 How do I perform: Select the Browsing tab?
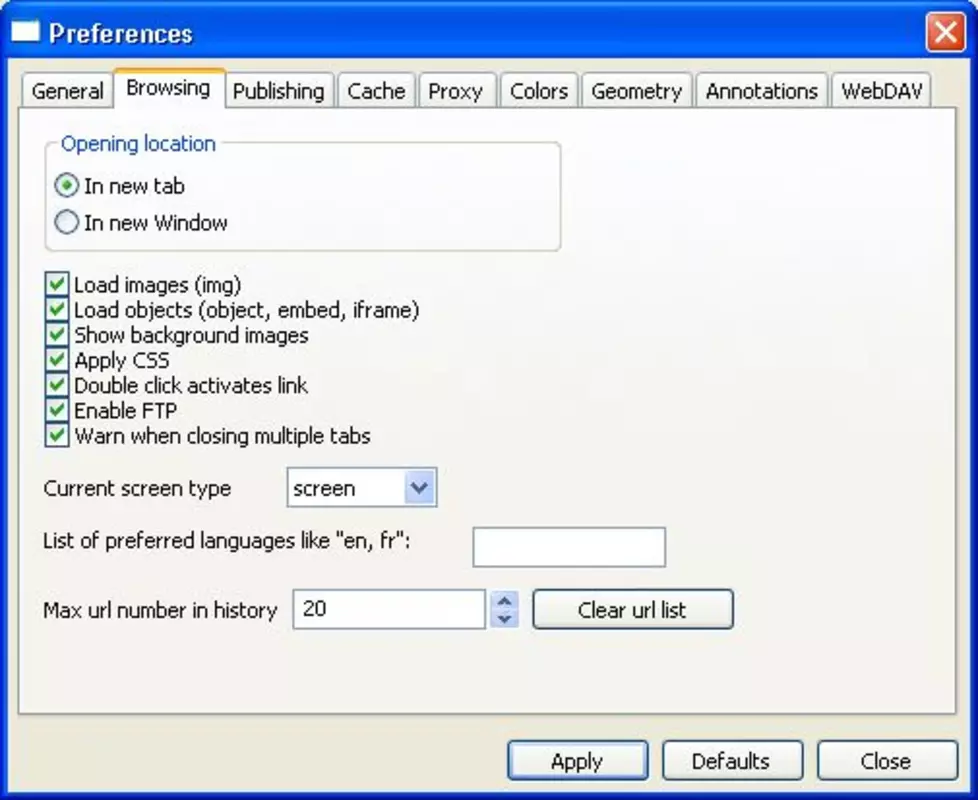(x=168, y=89)
